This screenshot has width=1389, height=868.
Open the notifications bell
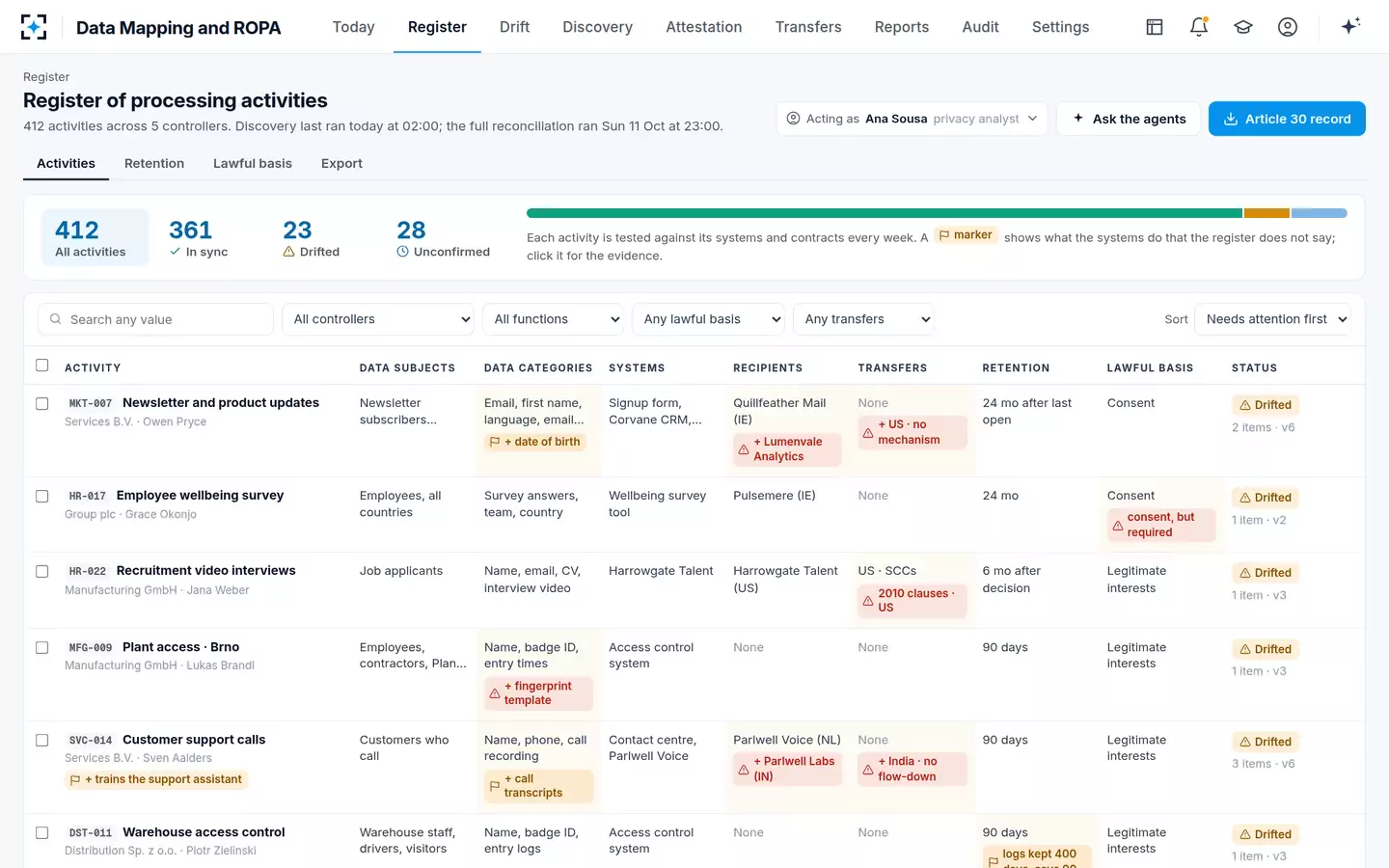tap(1199, 27)
